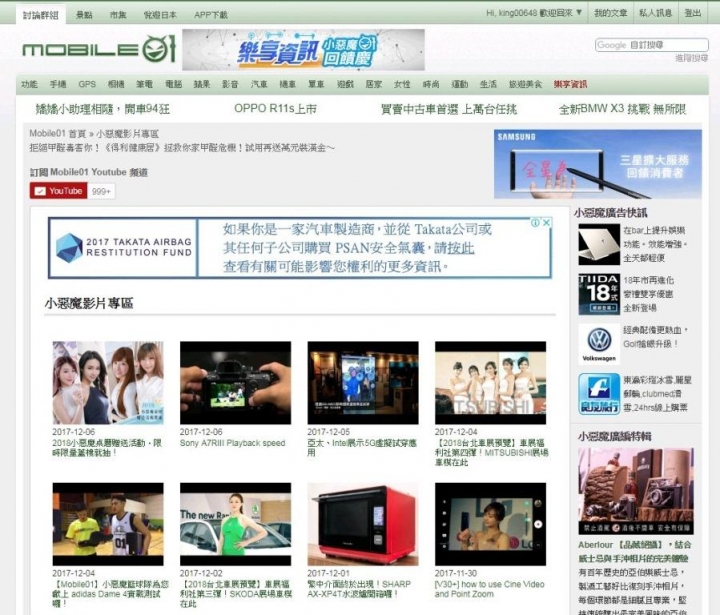
Task: Open the 汽車 category menu
Action: [x=259, y=84]
